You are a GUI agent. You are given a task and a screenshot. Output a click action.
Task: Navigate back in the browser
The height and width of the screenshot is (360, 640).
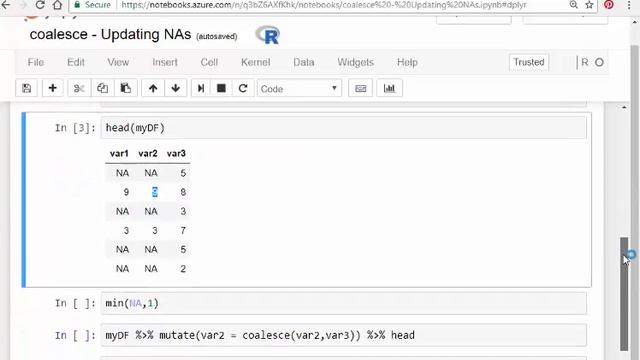(x=5, y=5)
